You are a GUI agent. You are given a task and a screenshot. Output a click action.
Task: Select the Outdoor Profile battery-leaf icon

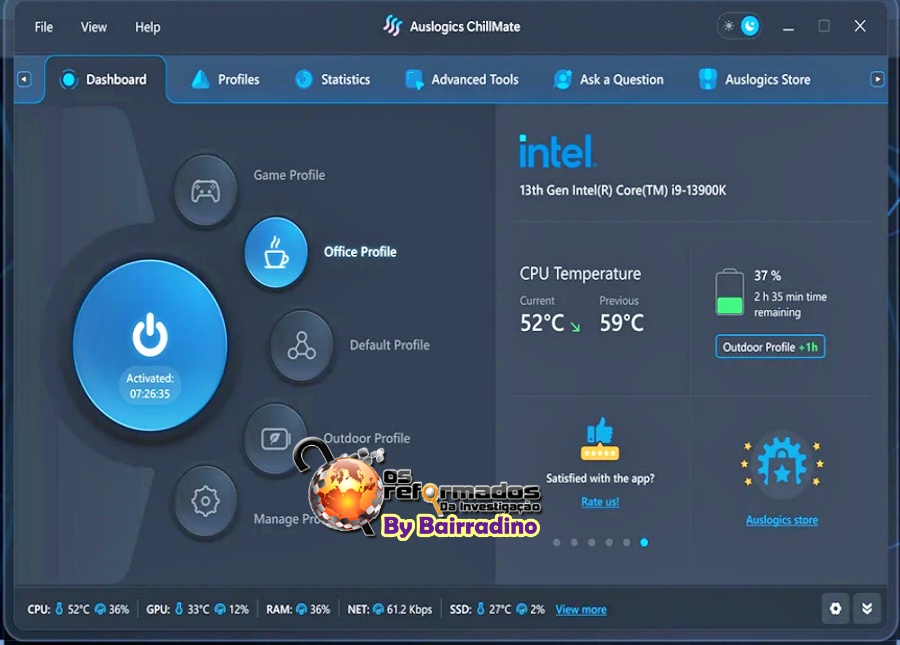pyautogui.click(x=276, y=439)
